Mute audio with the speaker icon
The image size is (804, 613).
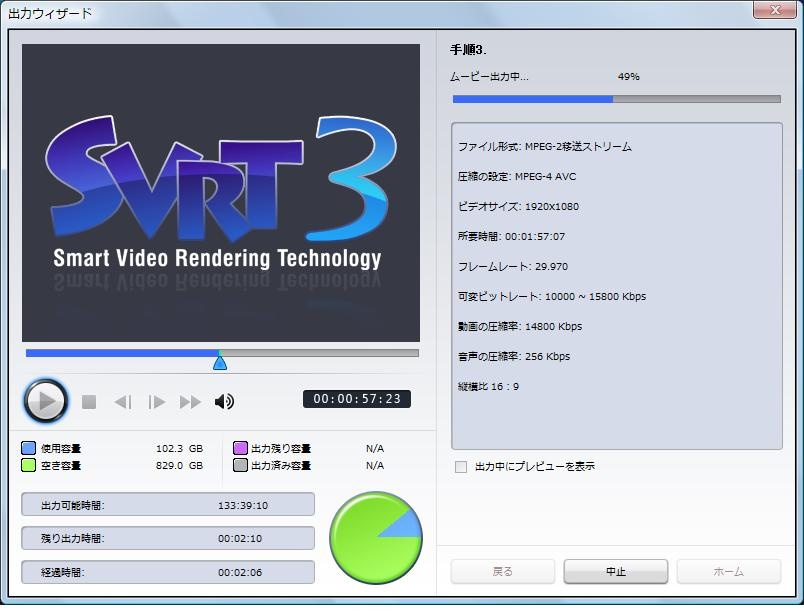click(x=224, y=401)
